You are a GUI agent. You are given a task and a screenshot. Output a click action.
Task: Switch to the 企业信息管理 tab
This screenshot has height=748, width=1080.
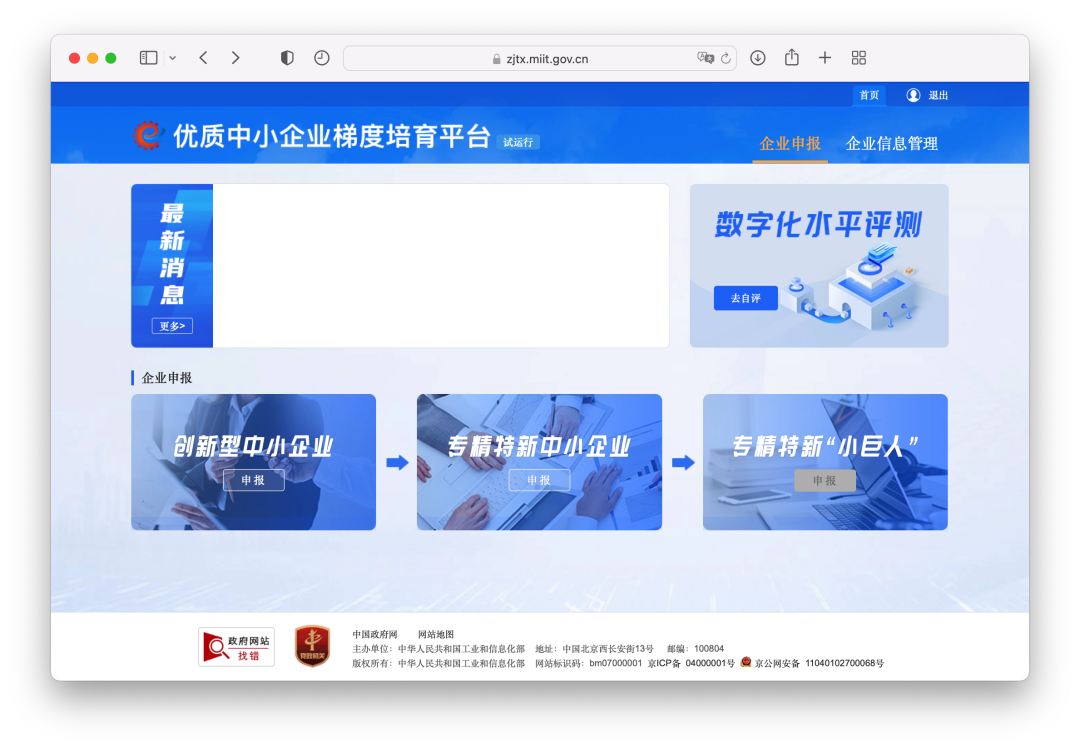click(x=891, y=143)
